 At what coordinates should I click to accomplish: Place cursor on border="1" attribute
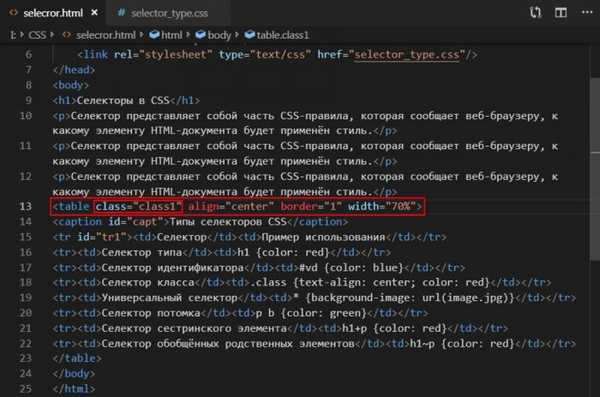pos(311,207)
